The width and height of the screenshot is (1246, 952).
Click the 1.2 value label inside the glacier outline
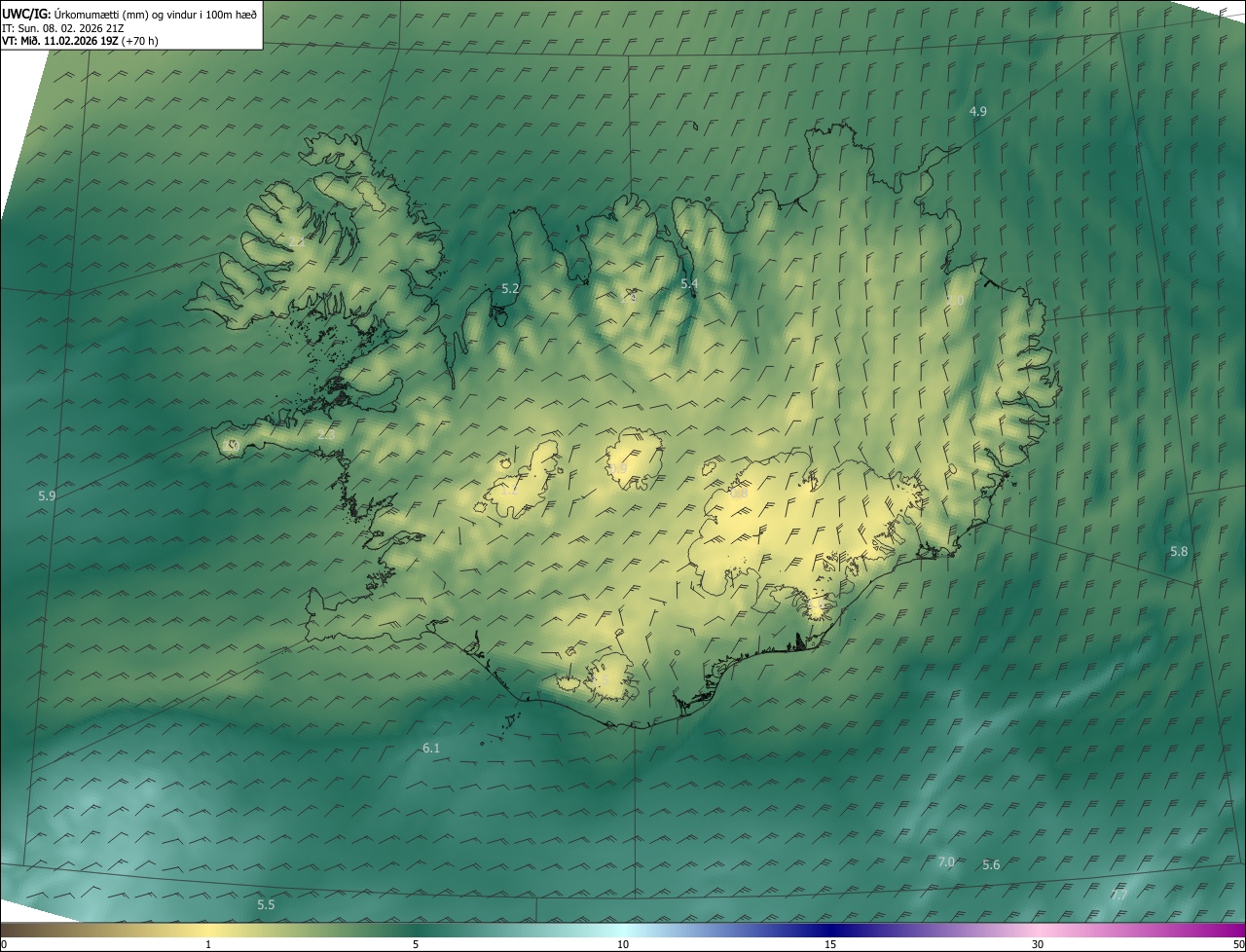(x=509, y=490)
